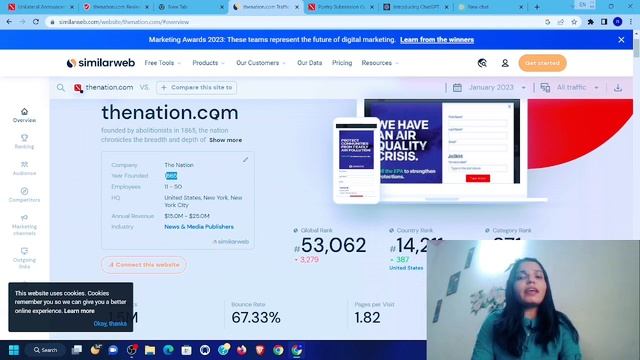Viewport: 640px width, 360px height.
Task: Open File Explorer from the taskbar
Action: click(150, 350)
